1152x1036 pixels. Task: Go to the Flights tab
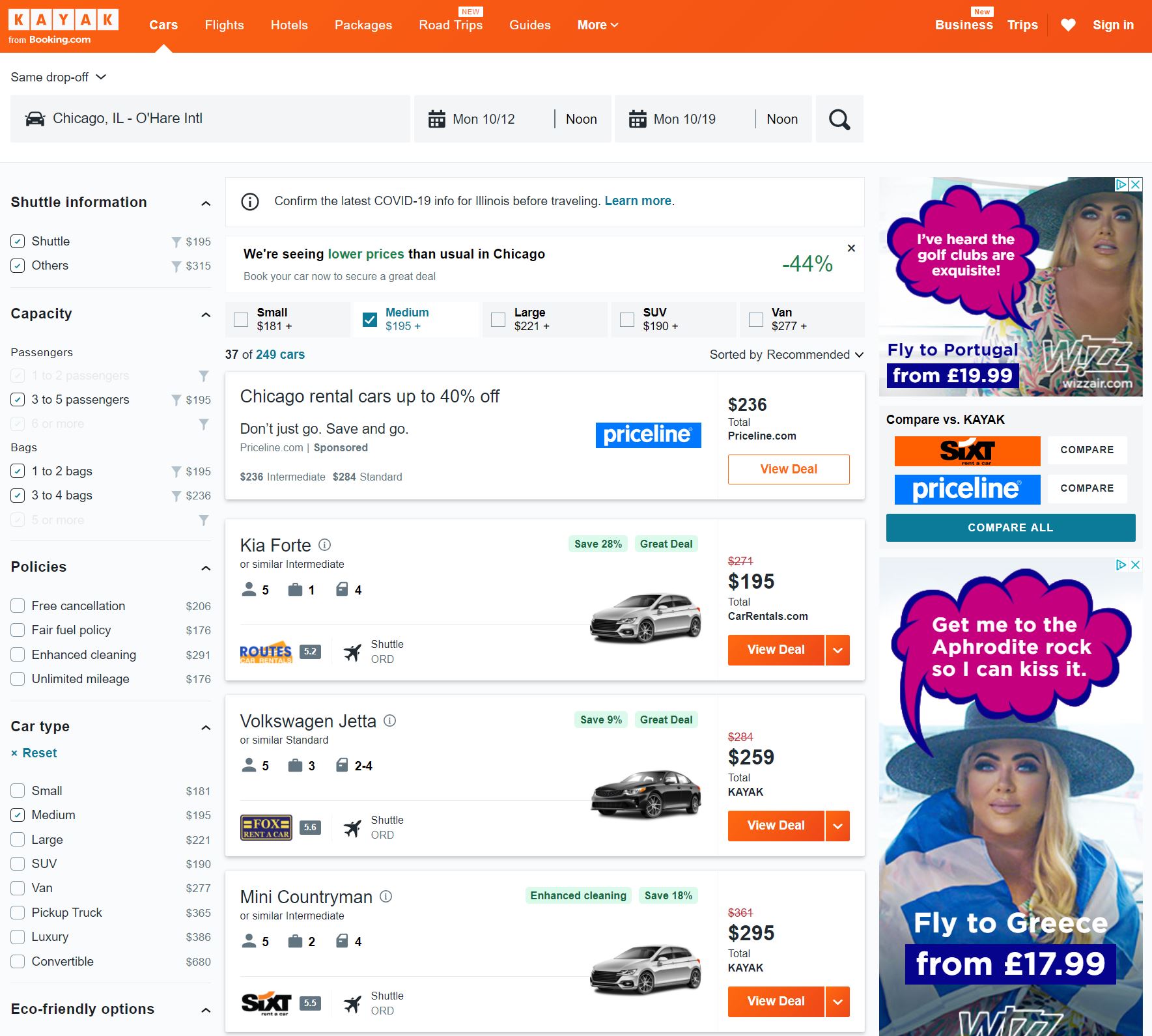pos(224,25)
